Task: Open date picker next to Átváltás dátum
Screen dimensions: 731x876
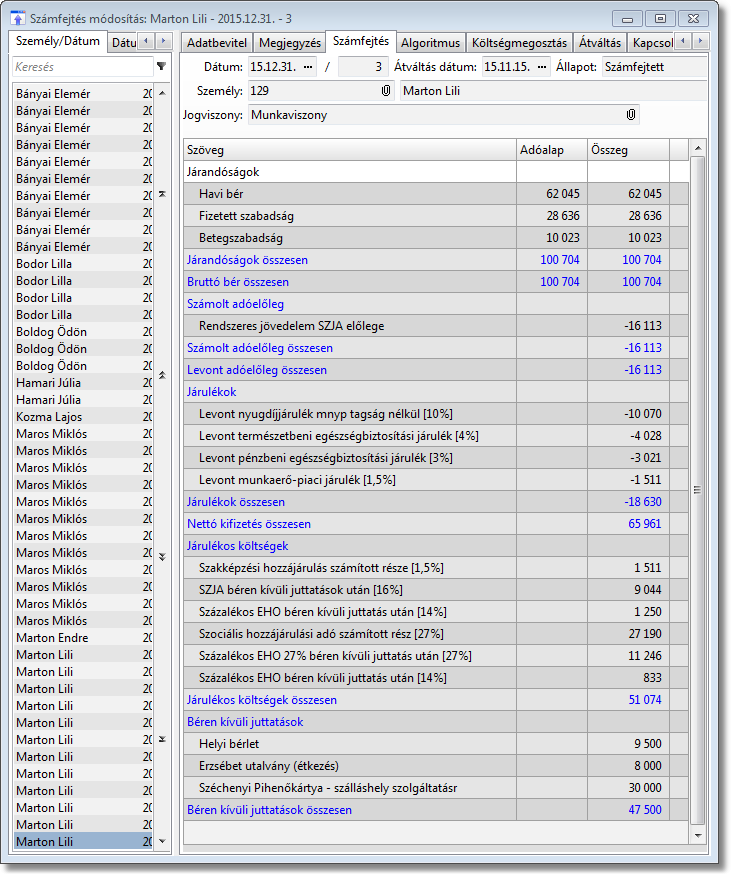Action: point(542,67)
